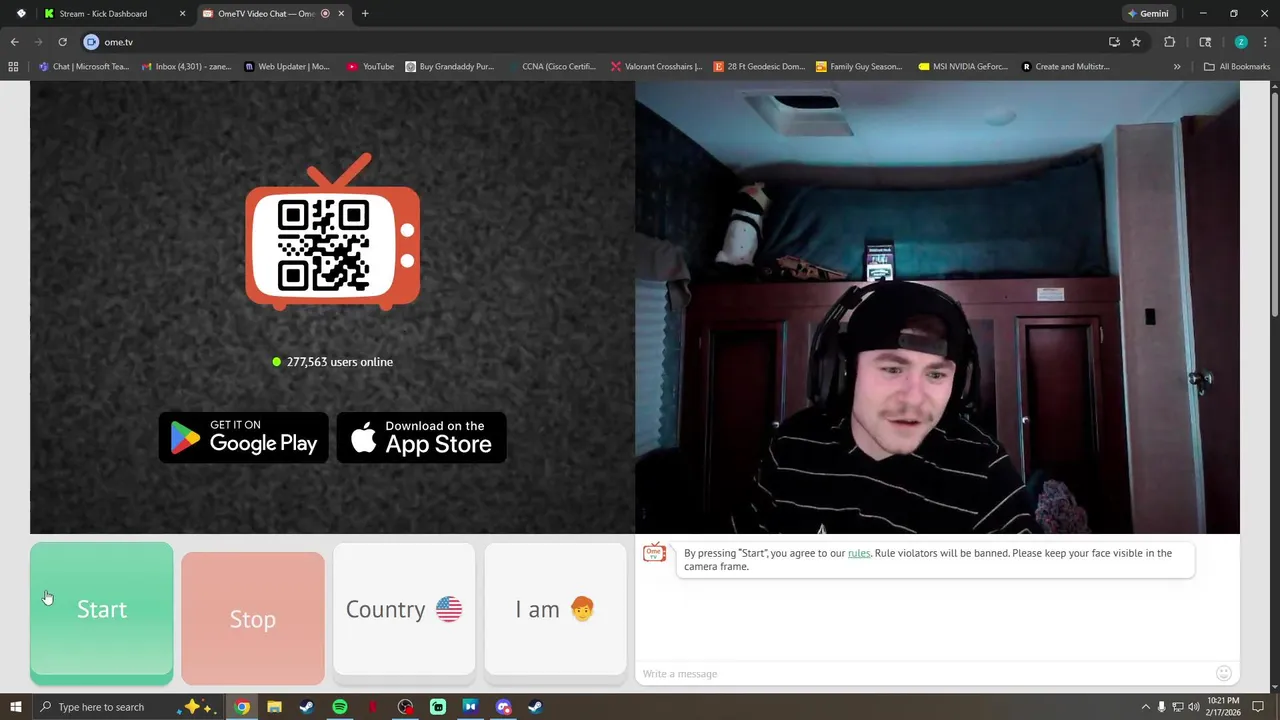1280x720 pixels.
Task: Open the Chrome three-dot menu
Action: 1264,42
